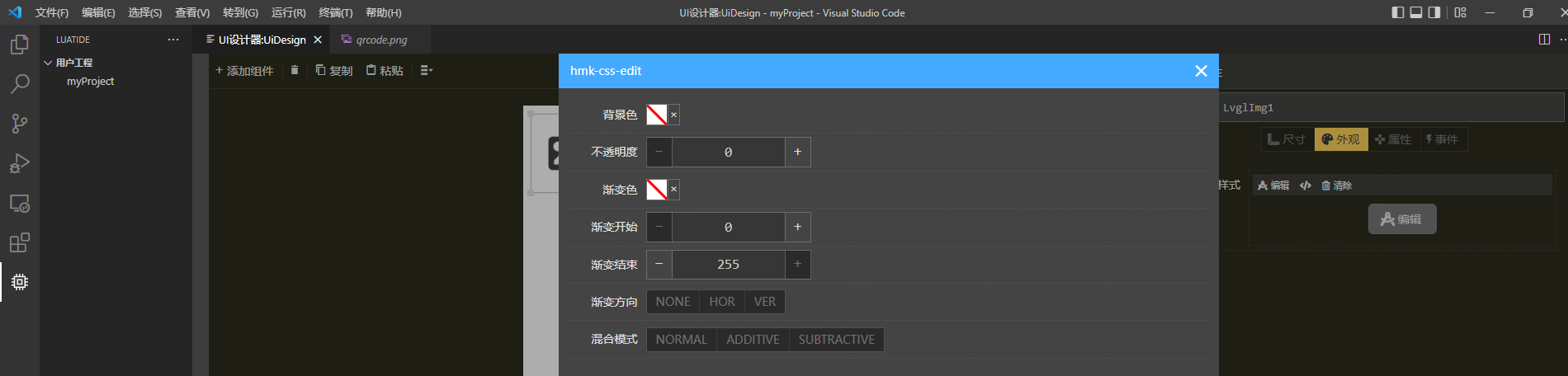The height and width of the screenshot is (376, 1568).
Task: Toggle secondary side bar layout icon
Action: pyautogui.click(x=1434, y=12)
